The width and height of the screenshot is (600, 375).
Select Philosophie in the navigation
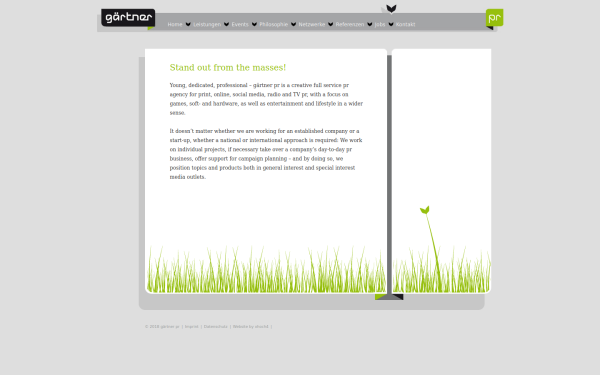(274, 24)
